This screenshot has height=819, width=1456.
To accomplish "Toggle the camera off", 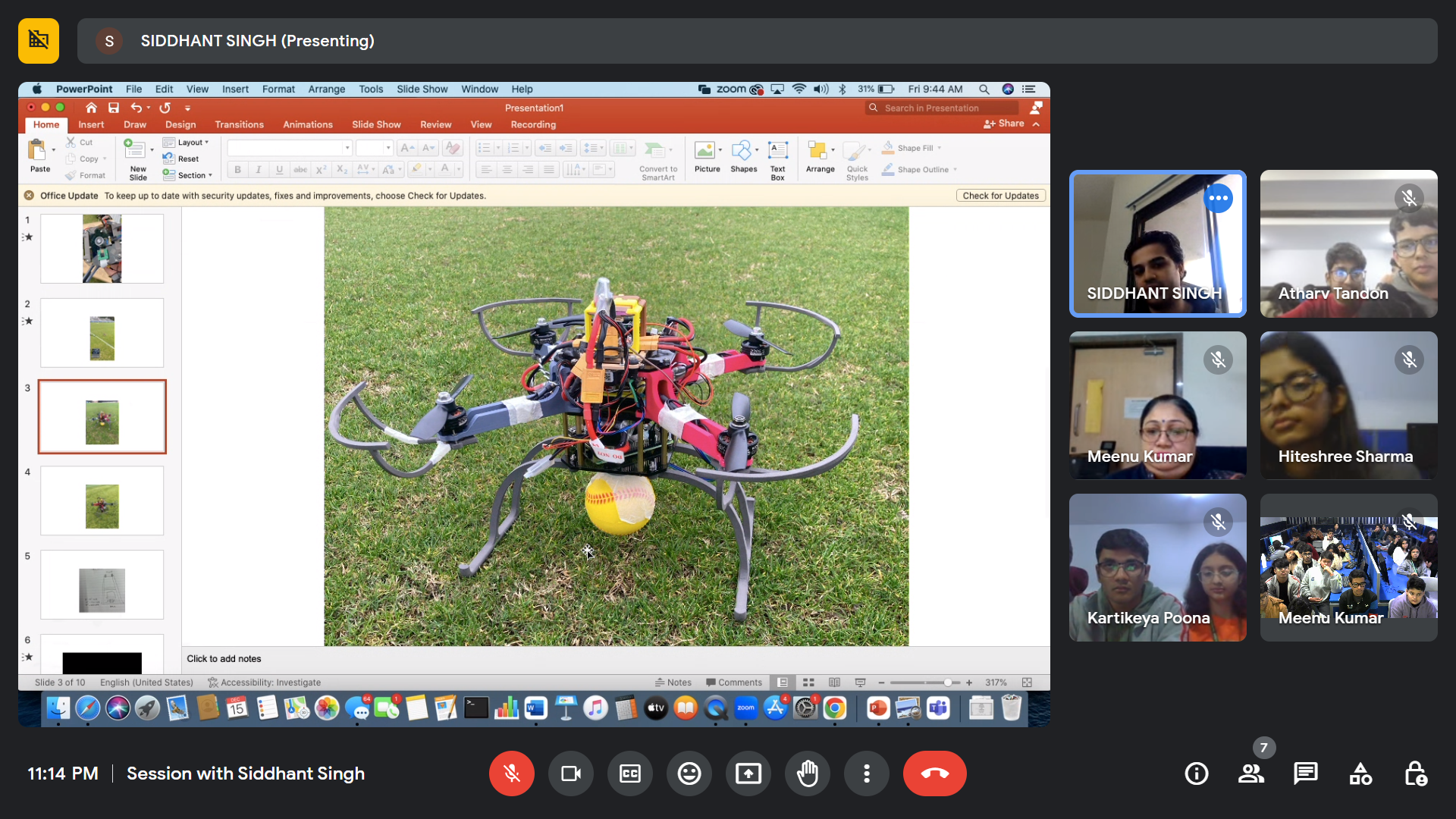I will (571, 773).
